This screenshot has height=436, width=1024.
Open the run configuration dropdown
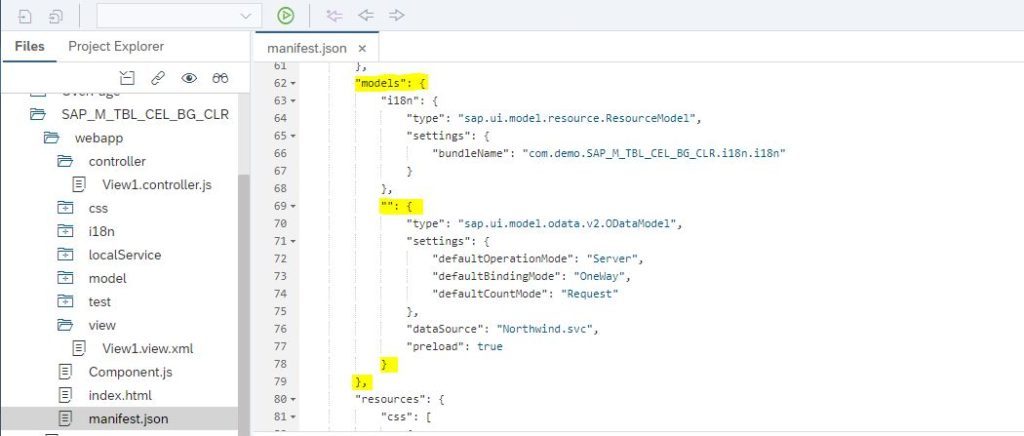click(x=179, y=16)
